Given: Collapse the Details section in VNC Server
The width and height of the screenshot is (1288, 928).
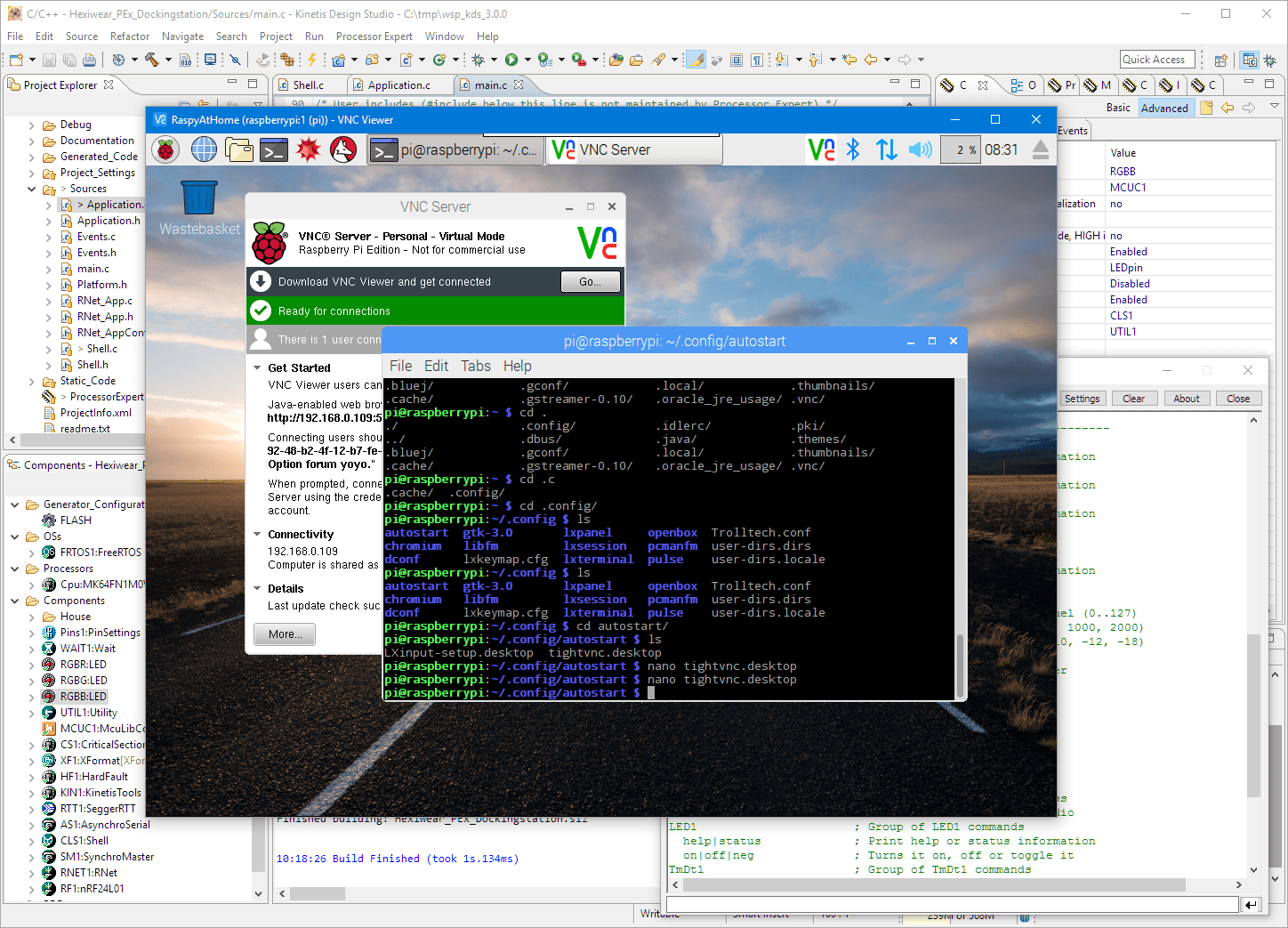Looking at the screenshot, I should [x=257, y=588].
